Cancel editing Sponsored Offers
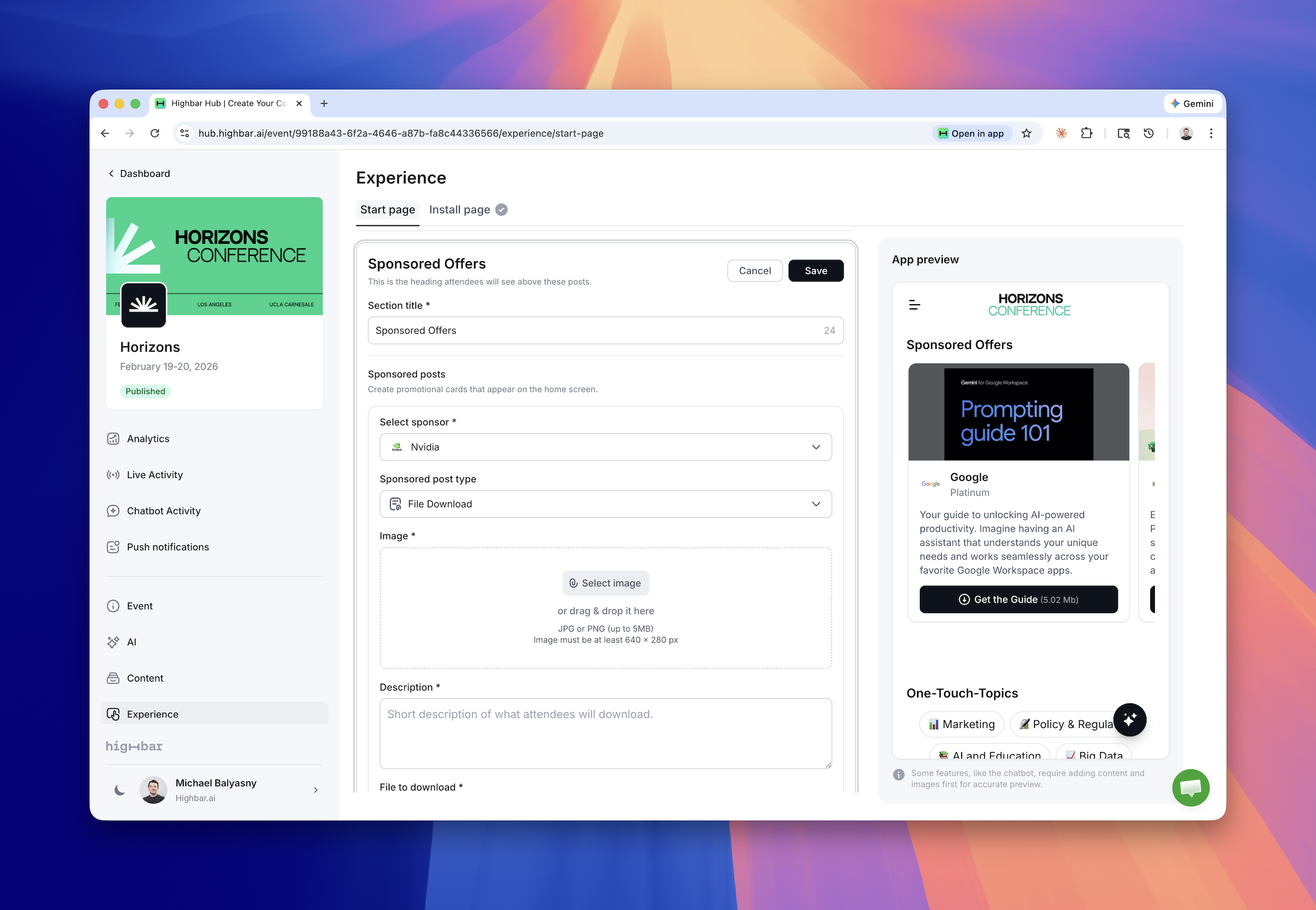The image size is (1316, 910). click(754, 271)
